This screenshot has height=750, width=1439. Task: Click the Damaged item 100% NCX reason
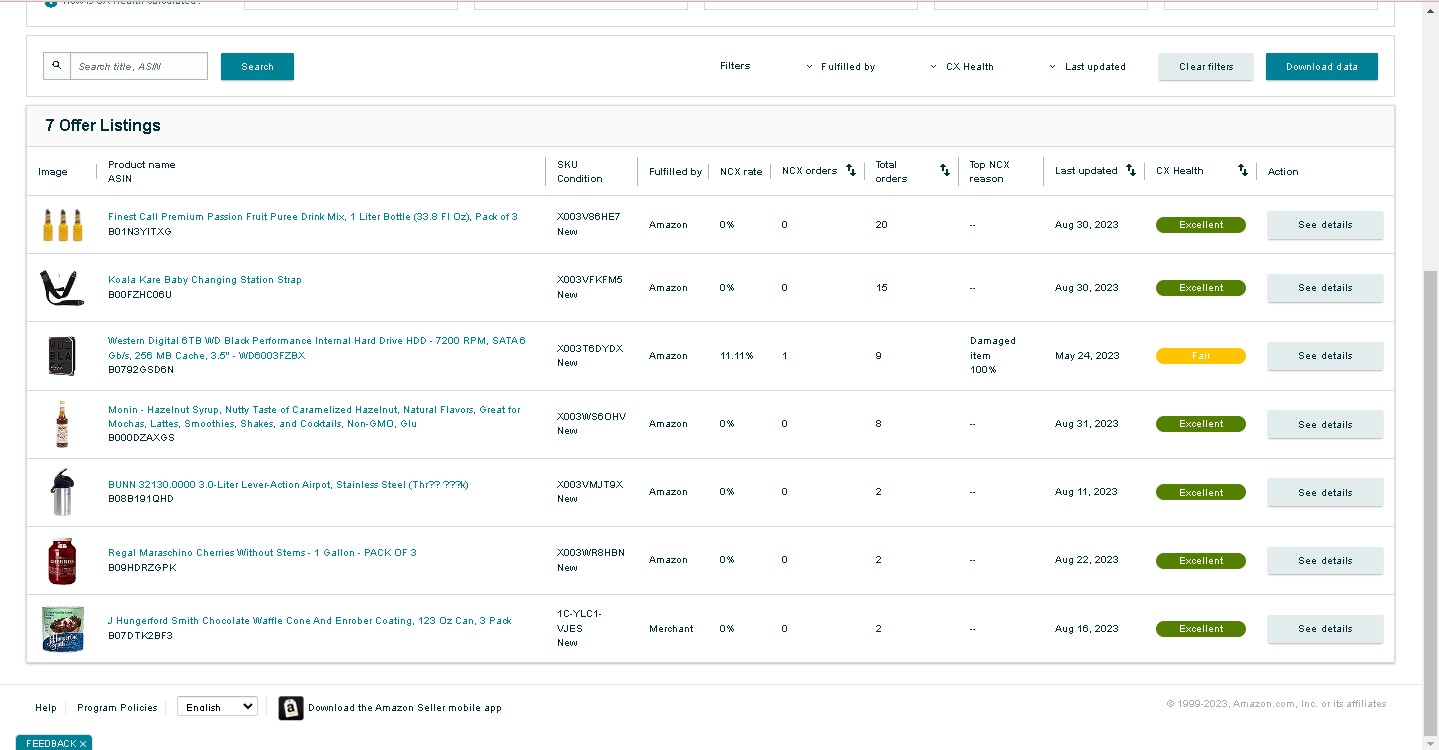993,356
